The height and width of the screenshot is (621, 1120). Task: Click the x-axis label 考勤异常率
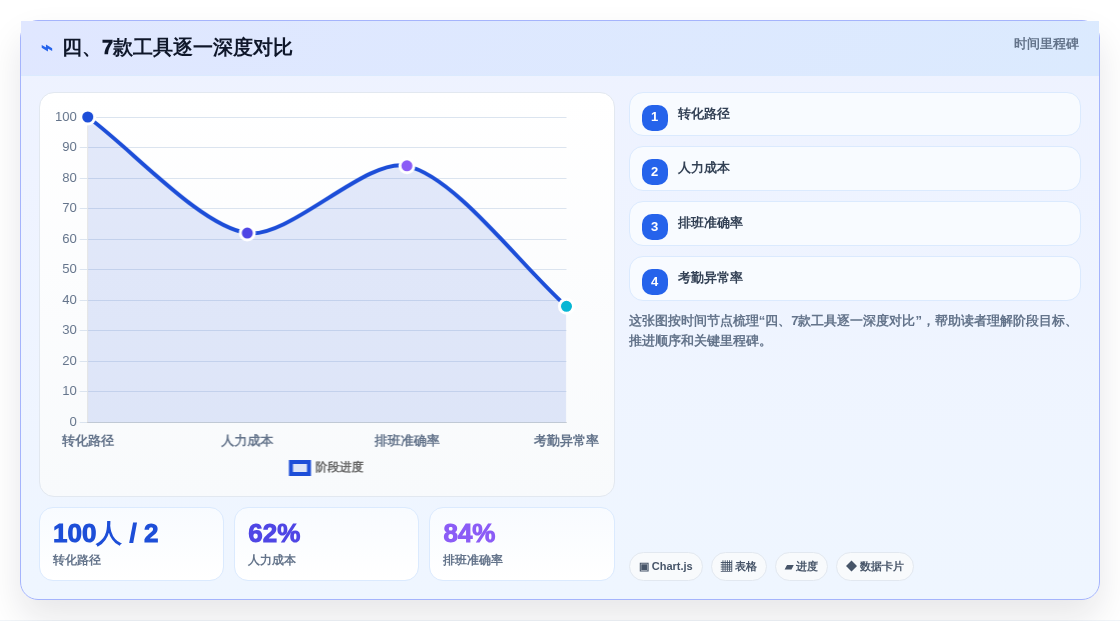click(x=566, y=441)
